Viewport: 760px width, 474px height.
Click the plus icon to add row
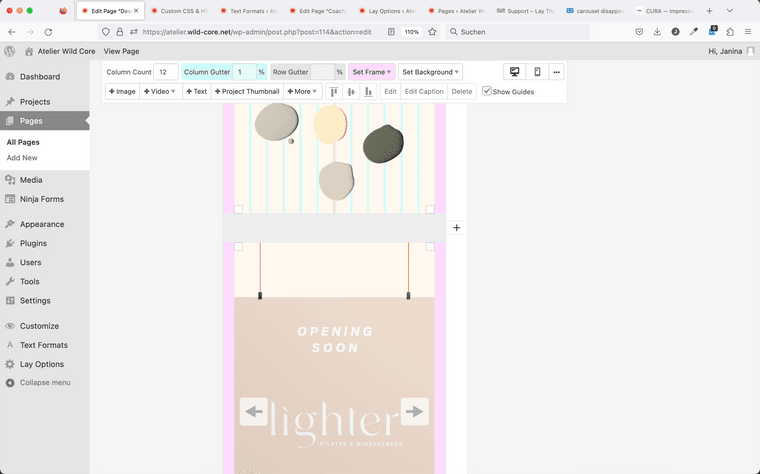click(x=456, y=228)
